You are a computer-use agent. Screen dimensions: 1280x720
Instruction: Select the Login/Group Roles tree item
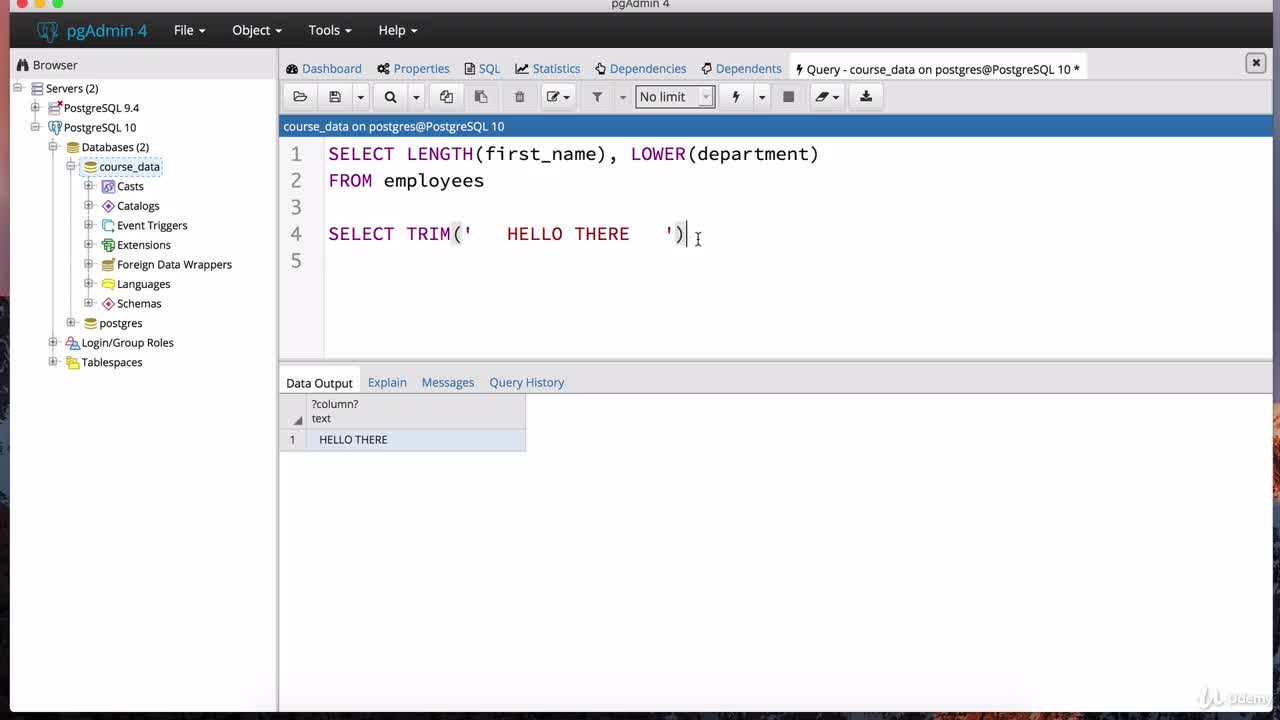(127, 343)
